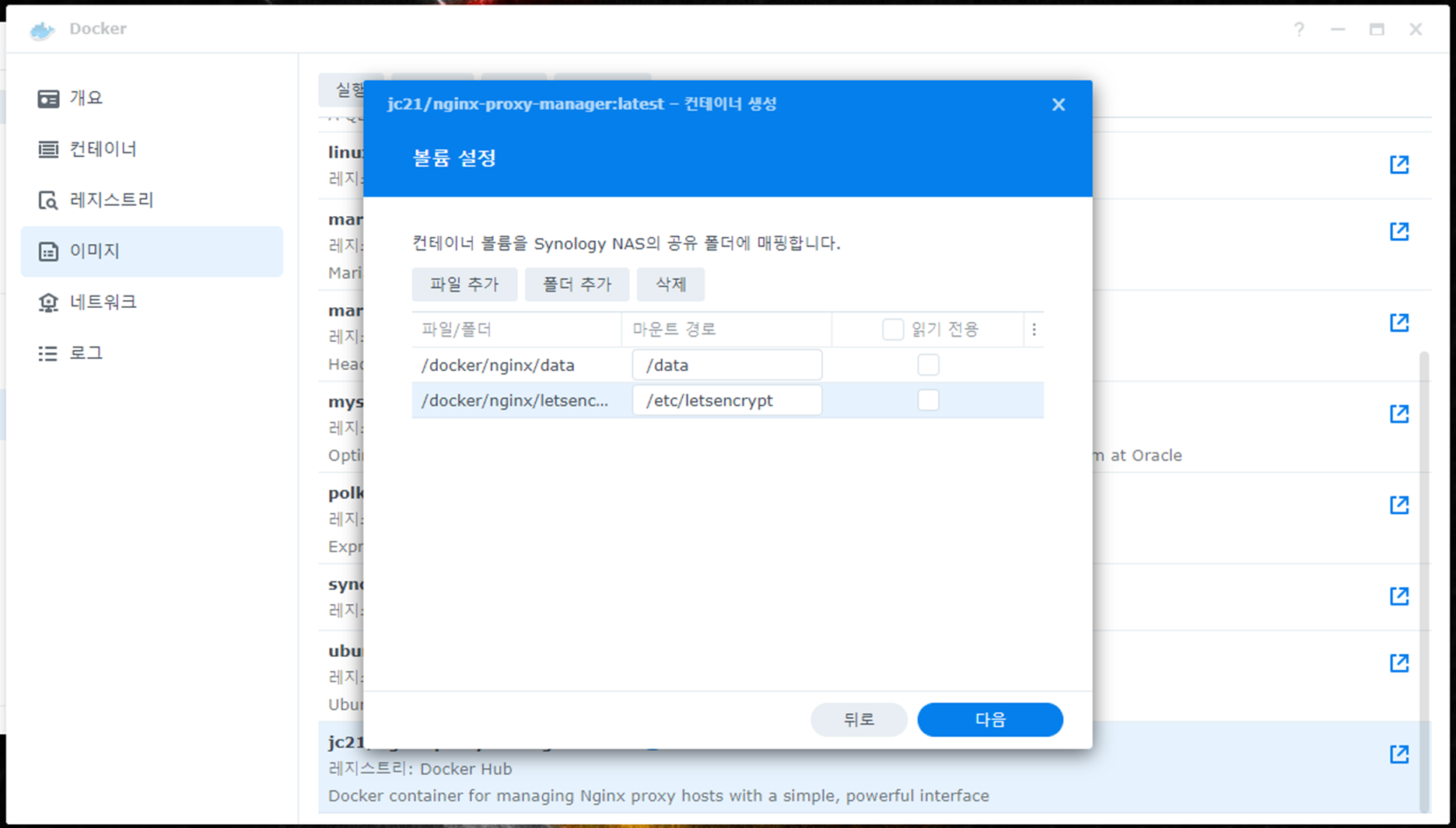
Task: Open the 레지스트리 section in sidebar
Action: [x=152, y=200]
